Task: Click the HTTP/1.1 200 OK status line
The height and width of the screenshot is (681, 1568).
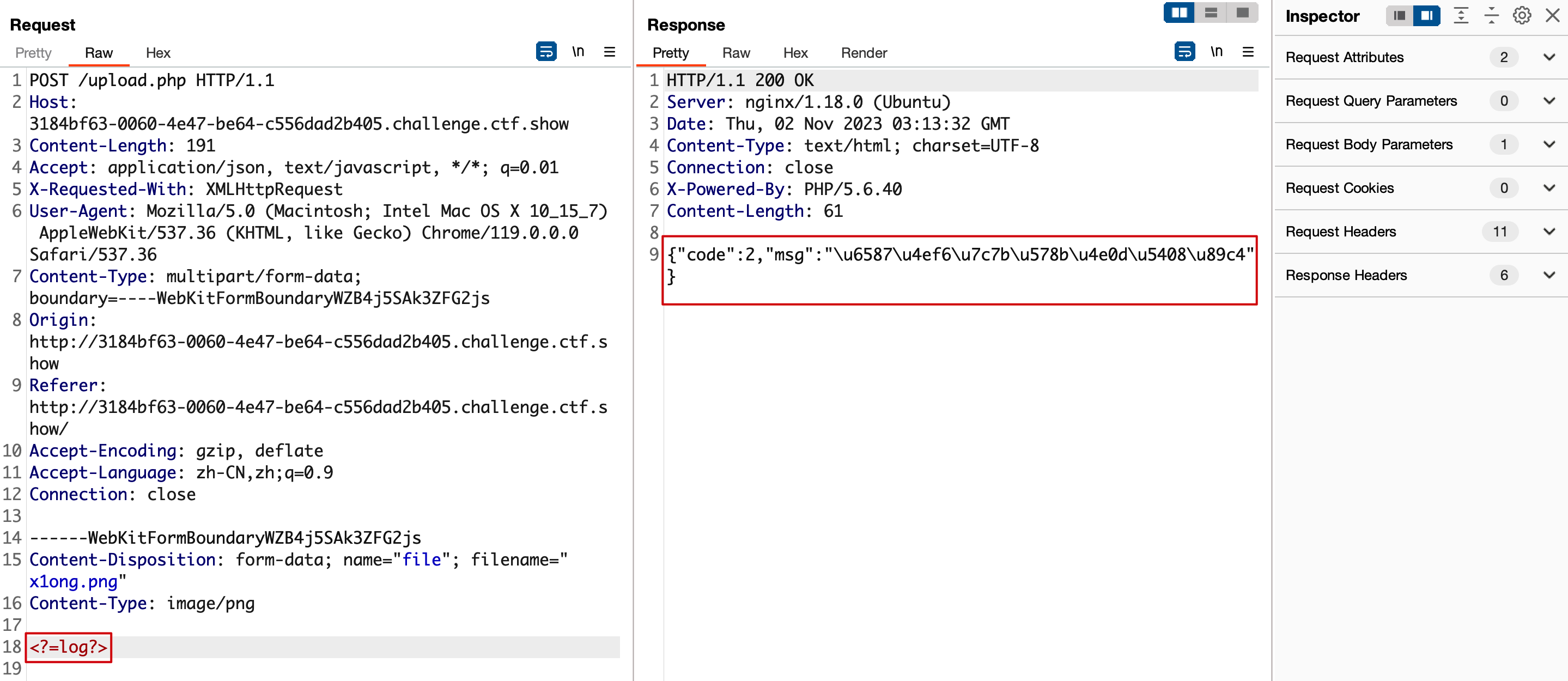Action: (739, 80)
